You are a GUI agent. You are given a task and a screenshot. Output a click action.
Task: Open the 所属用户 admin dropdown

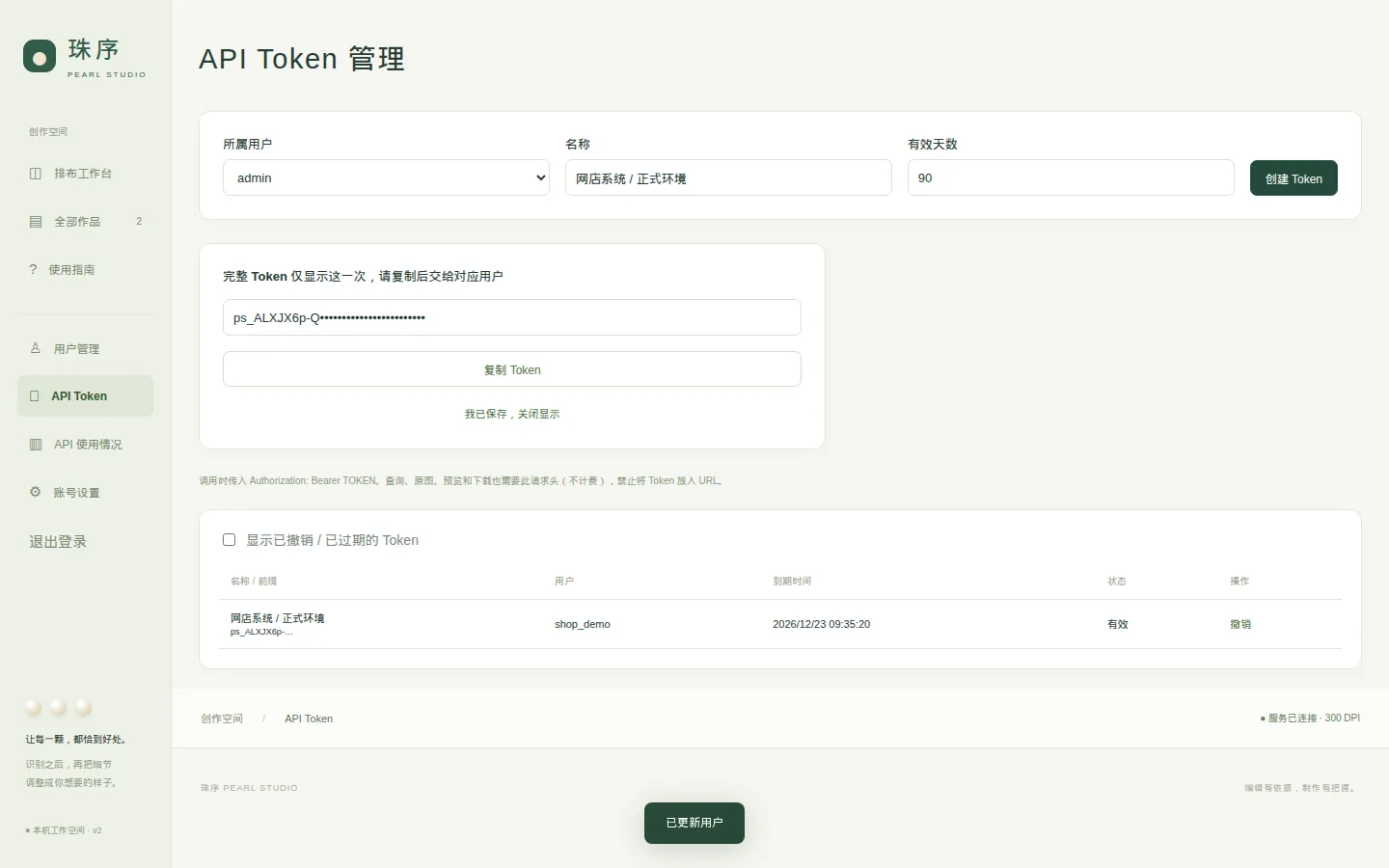386,177
